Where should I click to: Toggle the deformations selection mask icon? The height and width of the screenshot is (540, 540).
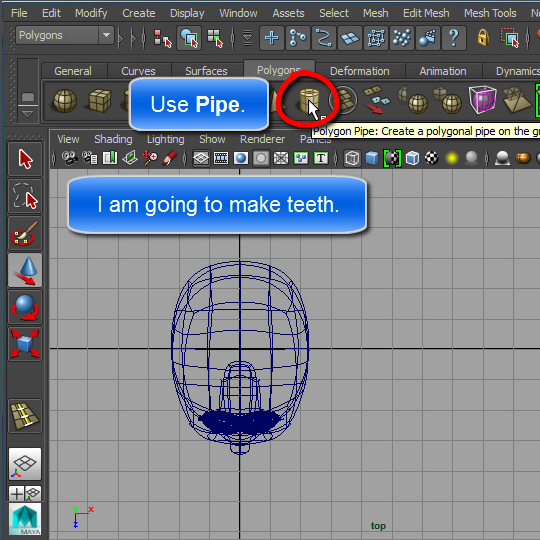pyautogui.click(x=376, y=38)
